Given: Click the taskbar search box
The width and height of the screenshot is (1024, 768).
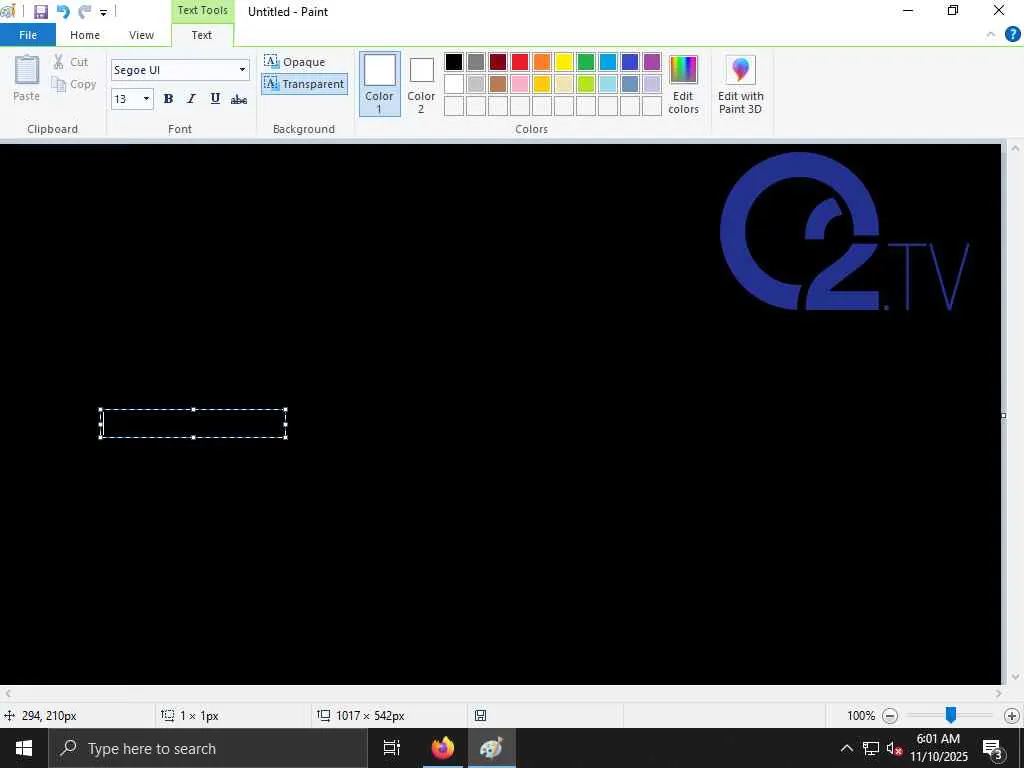Looking at the screenshot, I should click(208, 748).
